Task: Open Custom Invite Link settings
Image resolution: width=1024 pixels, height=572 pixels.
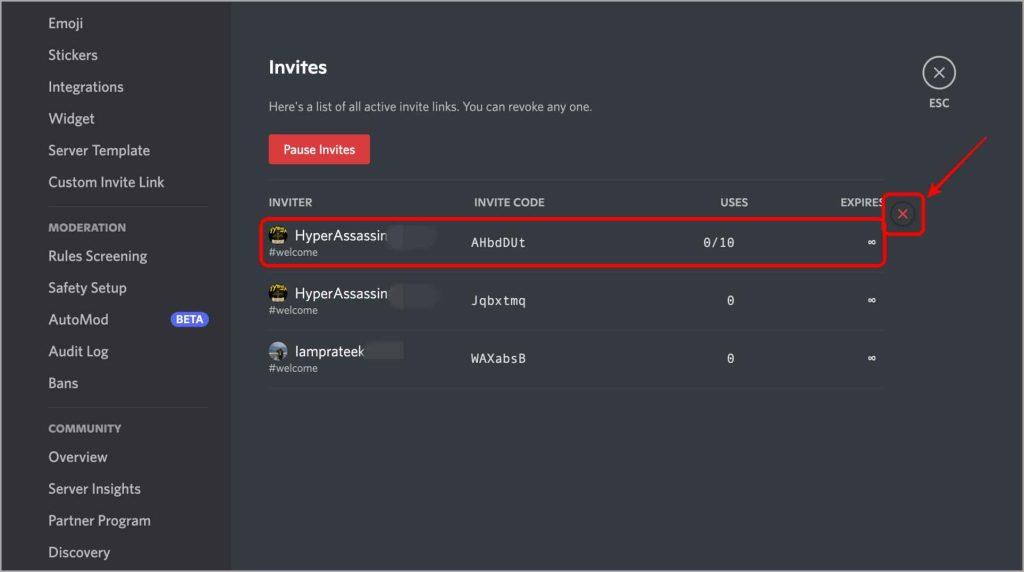Action: [106, 182]
